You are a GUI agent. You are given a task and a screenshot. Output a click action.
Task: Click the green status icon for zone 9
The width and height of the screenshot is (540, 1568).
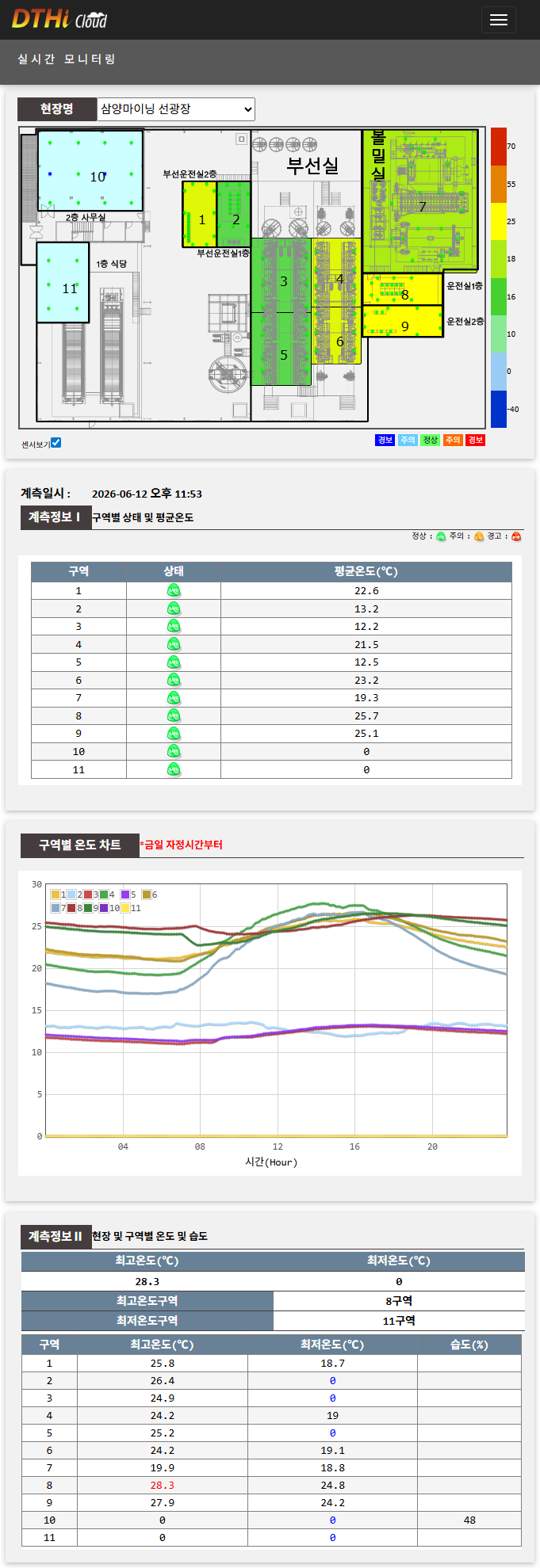click(174, 734)
